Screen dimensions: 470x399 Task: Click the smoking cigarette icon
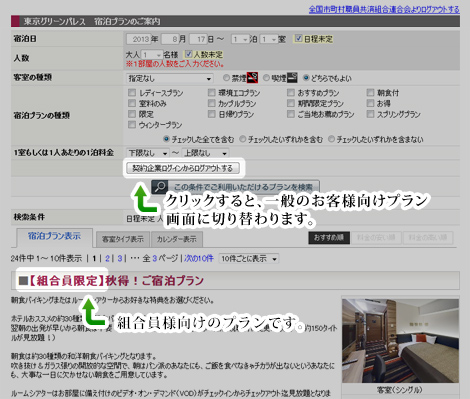(292, 78)
